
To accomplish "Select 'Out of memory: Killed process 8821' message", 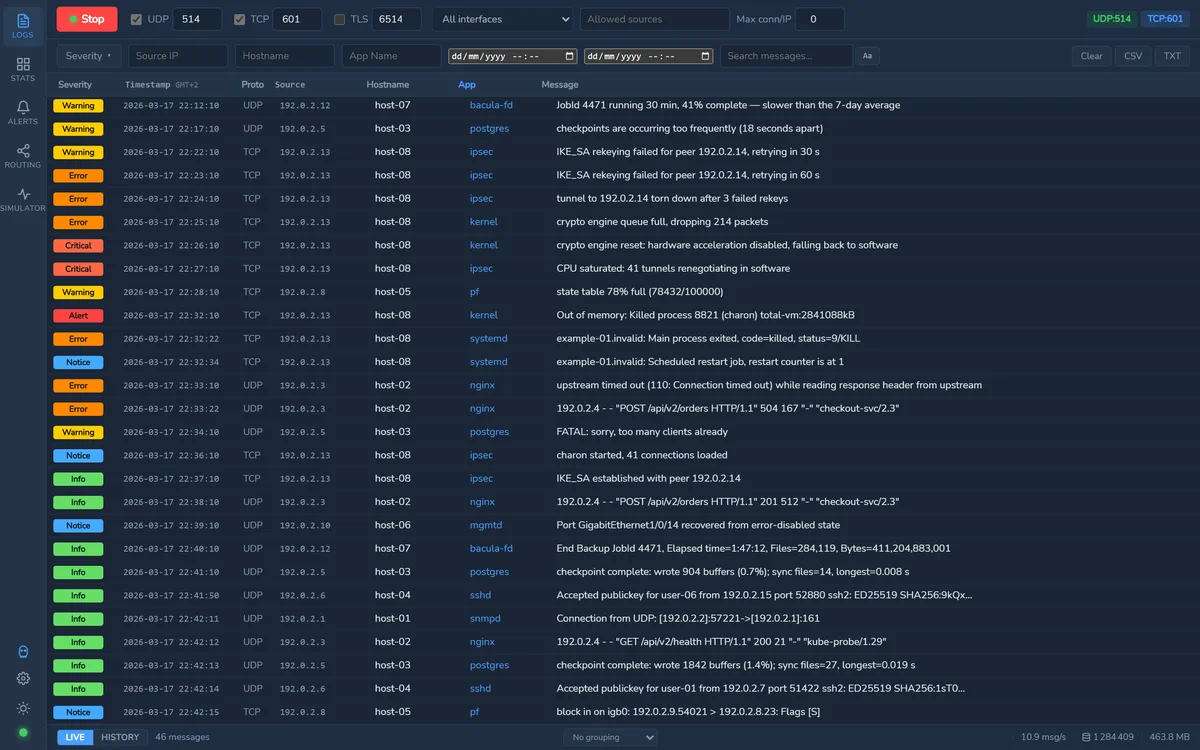I will pyautogui.click(x=705, y=315).
